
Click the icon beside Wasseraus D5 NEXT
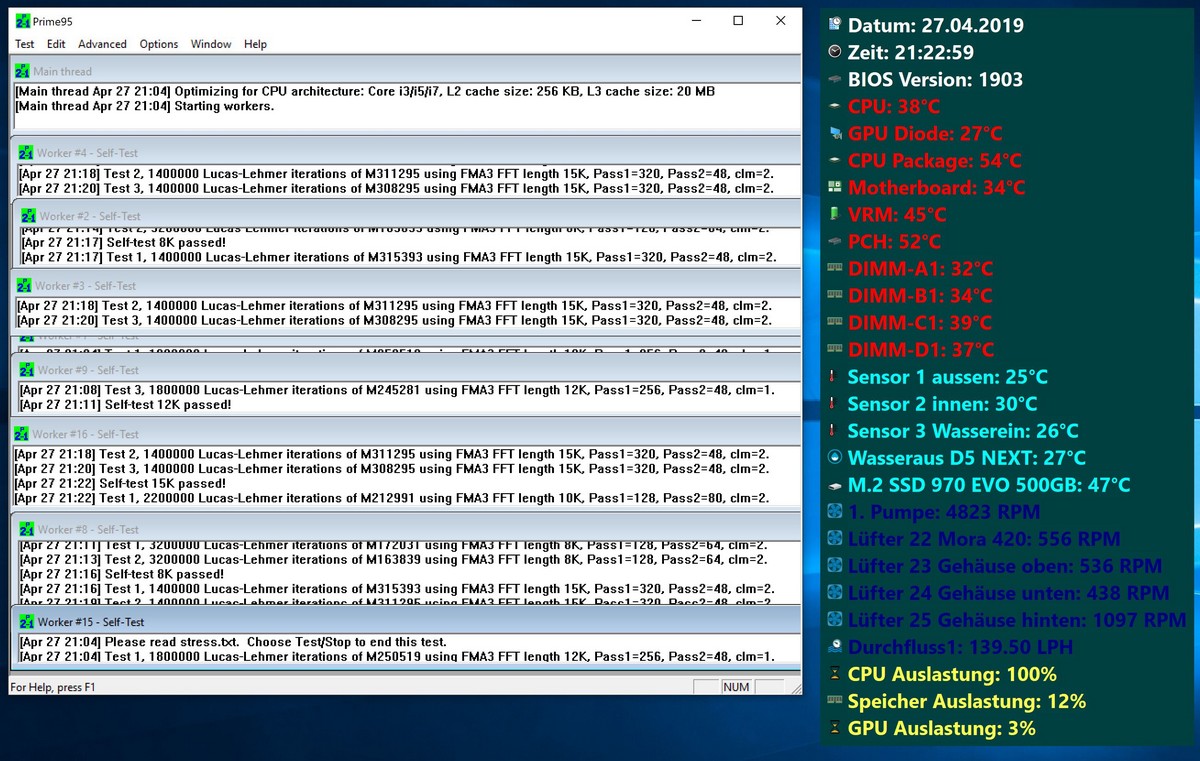[835, 457]
